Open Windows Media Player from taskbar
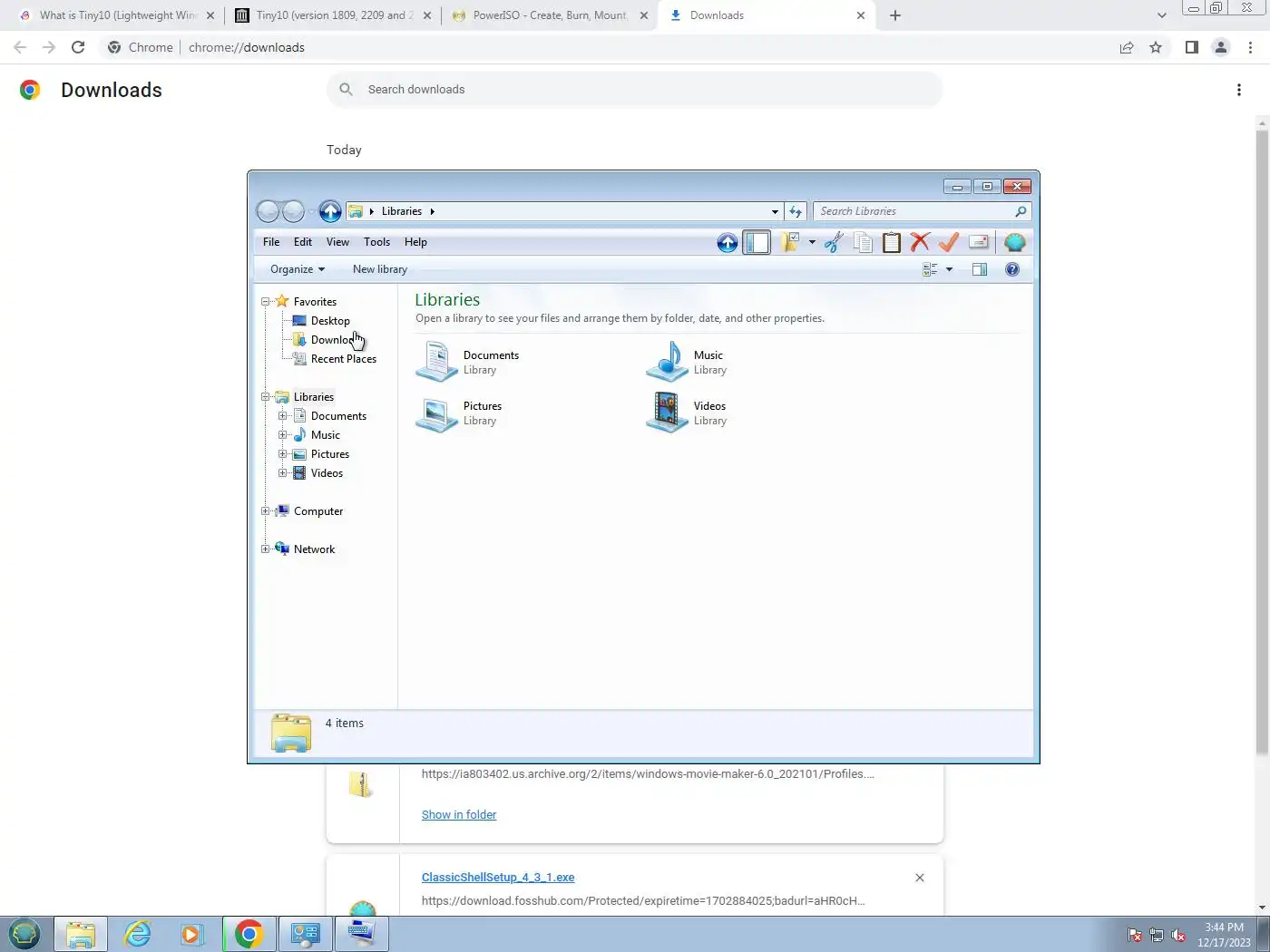Screen dimensions: 1270x952 (x=191, y=934)
